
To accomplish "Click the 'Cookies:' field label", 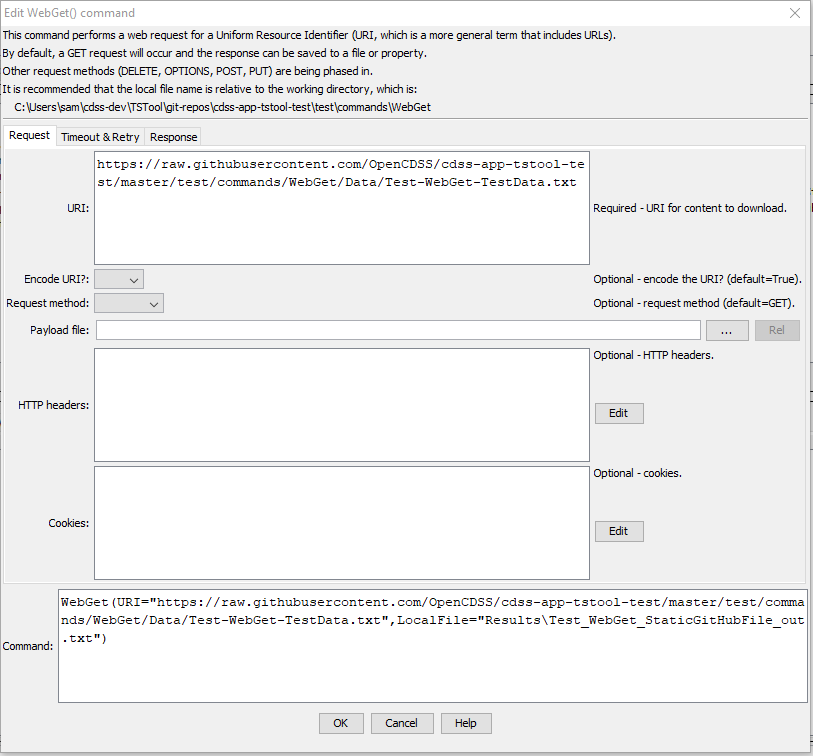I will pyautogui.click(x=68, y=523).
